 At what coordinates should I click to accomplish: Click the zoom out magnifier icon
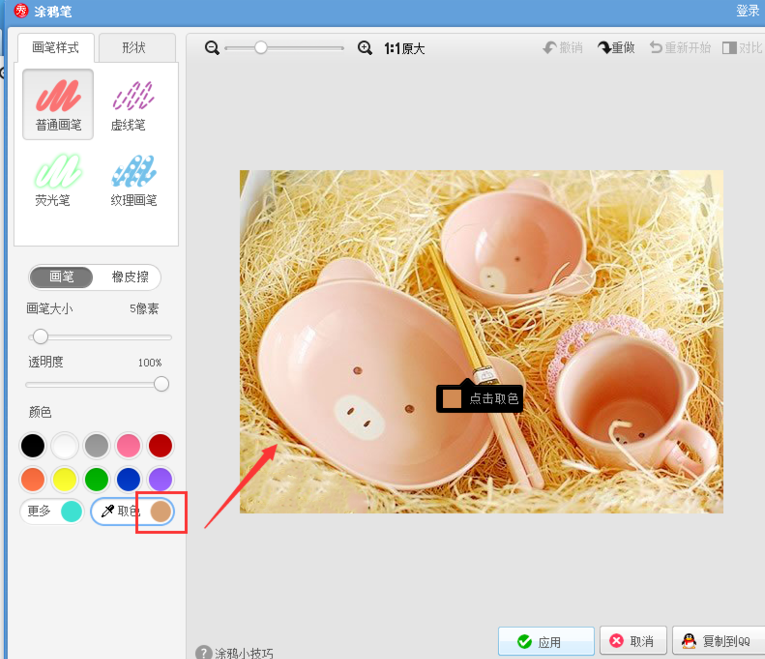coord(212,47)
